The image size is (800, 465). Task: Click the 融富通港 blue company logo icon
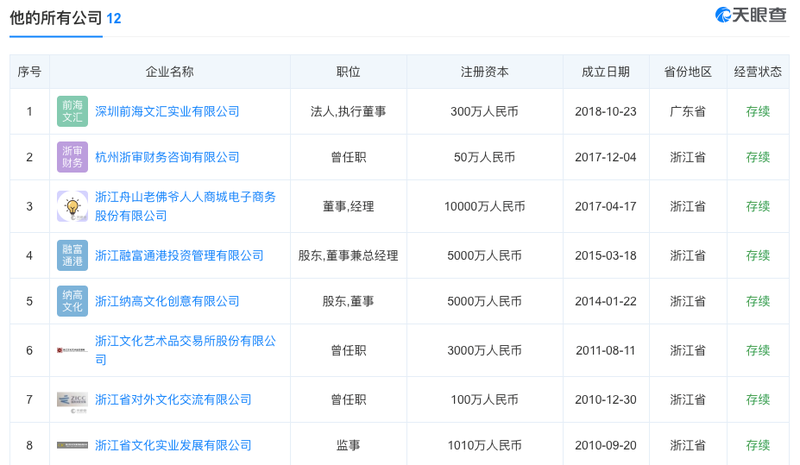click(72, 255)
